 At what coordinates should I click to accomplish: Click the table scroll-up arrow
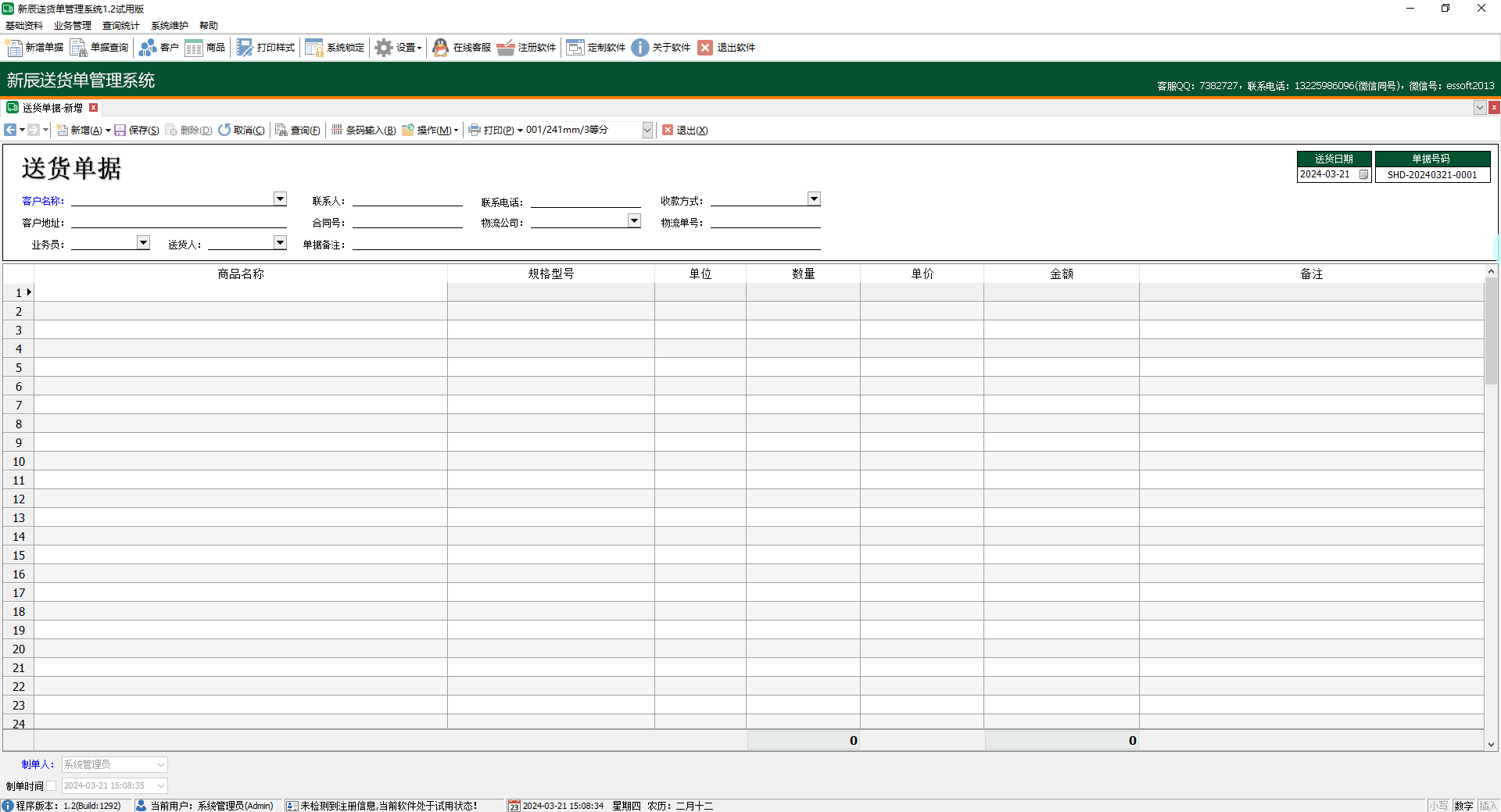click(x=1491, y=271)
